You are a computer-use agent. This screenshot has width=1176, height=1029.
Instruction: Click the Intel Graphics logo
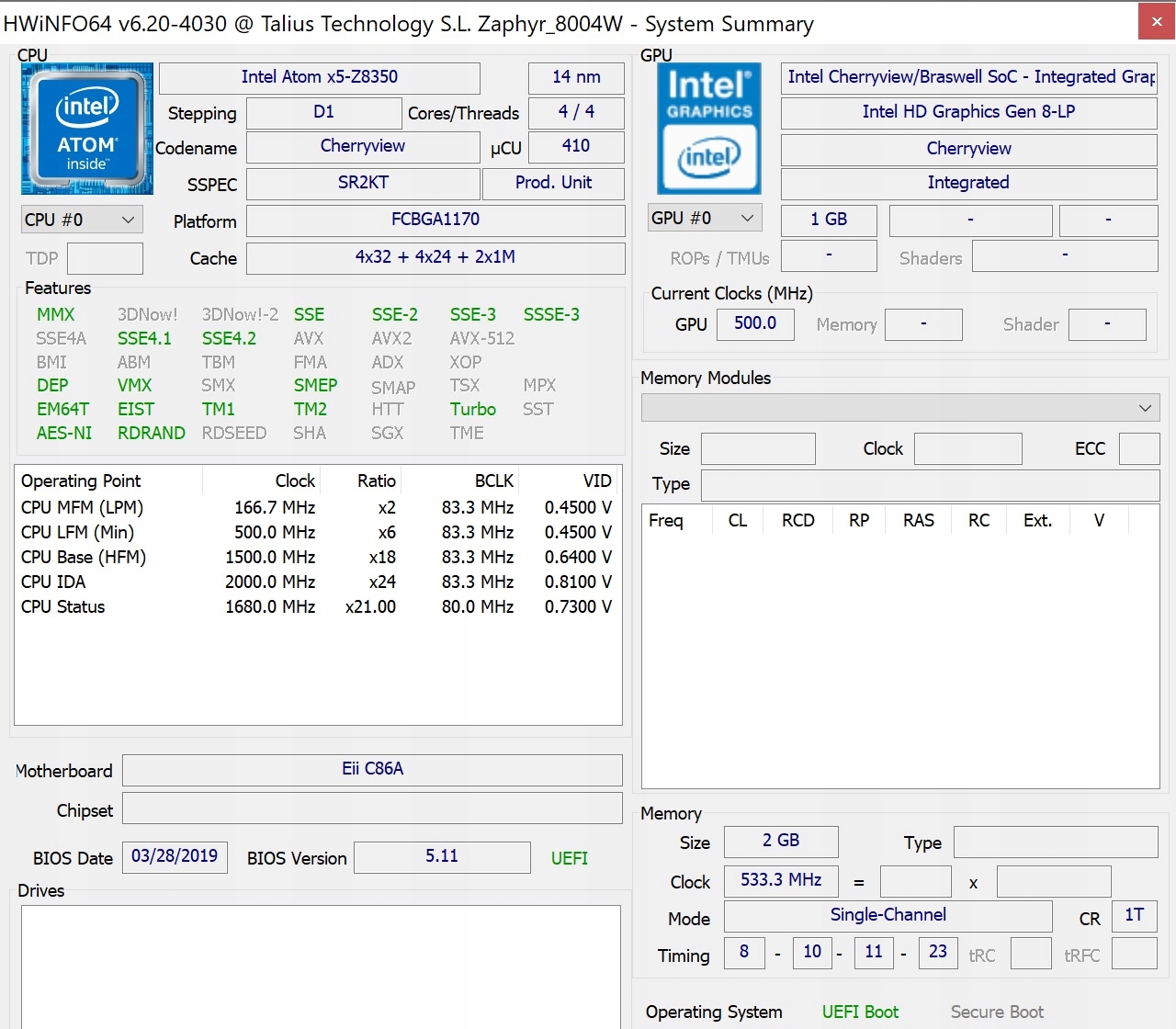[x=708, y=129]
